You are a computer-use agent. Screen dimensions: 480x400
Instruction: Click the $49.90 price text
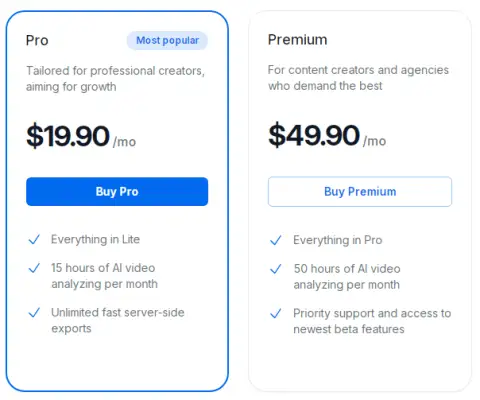[314, 135]
